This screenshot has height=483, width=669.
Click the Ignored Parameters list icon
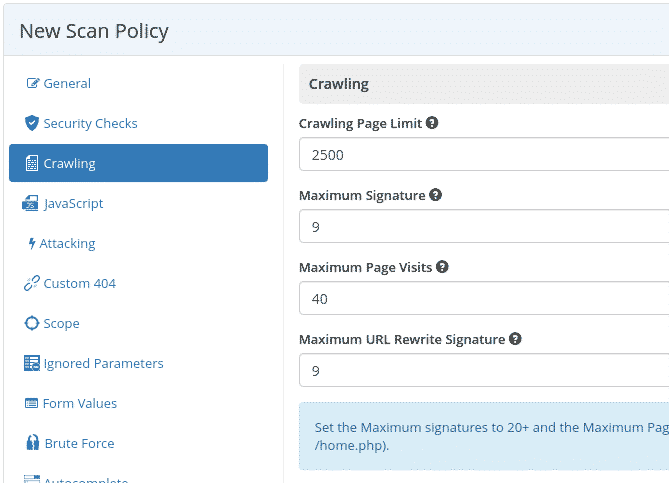click(x=32, y=364)
